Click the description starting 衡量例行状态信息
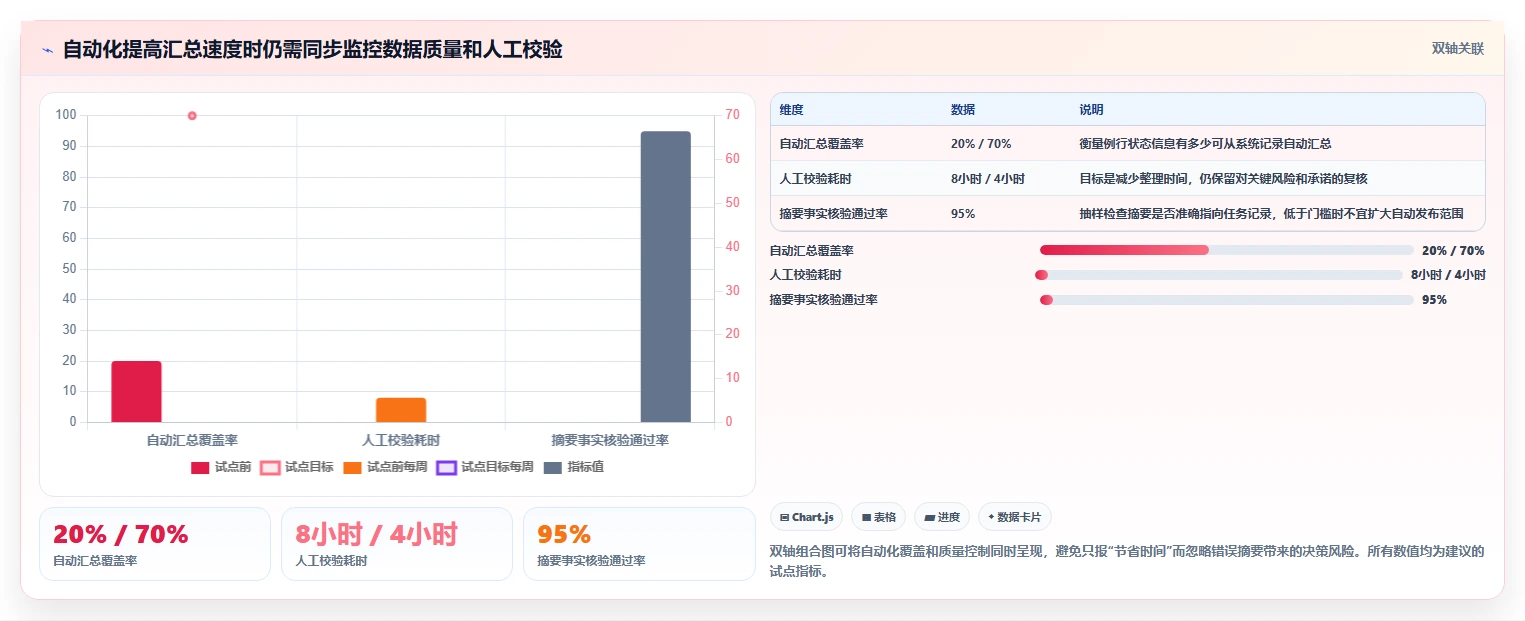 (x=1205, y=144)
